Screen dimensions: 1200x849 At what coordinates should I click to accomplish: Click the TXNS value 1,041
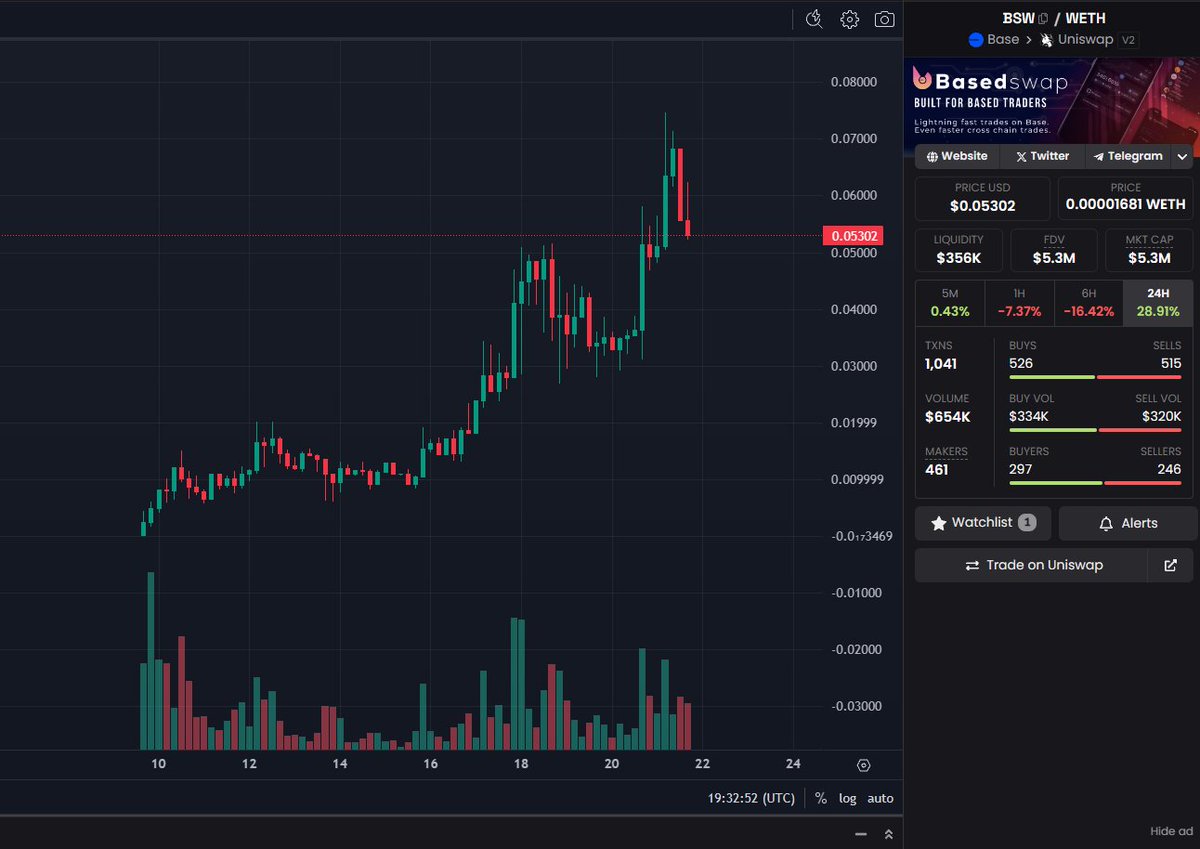pyautogui.click(x=943, y=363)
